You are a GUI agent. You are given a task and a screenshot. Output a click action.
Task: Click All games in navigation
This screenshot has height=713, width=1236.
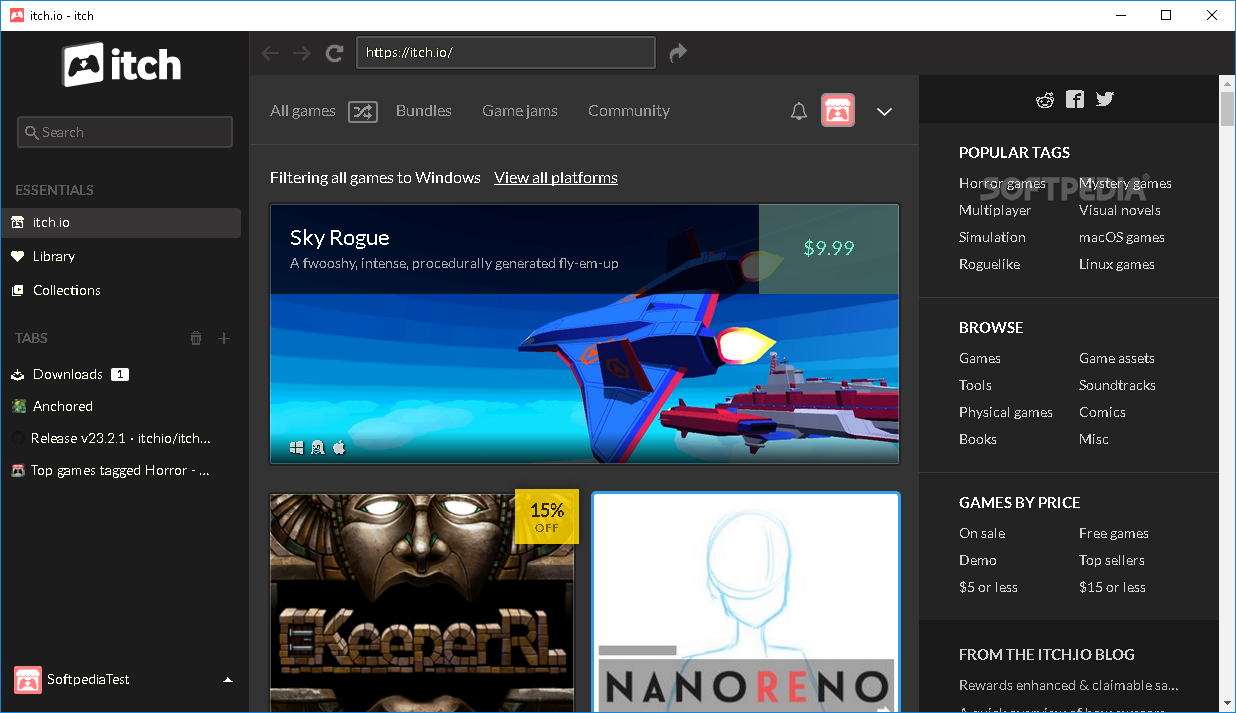[303, 111]
